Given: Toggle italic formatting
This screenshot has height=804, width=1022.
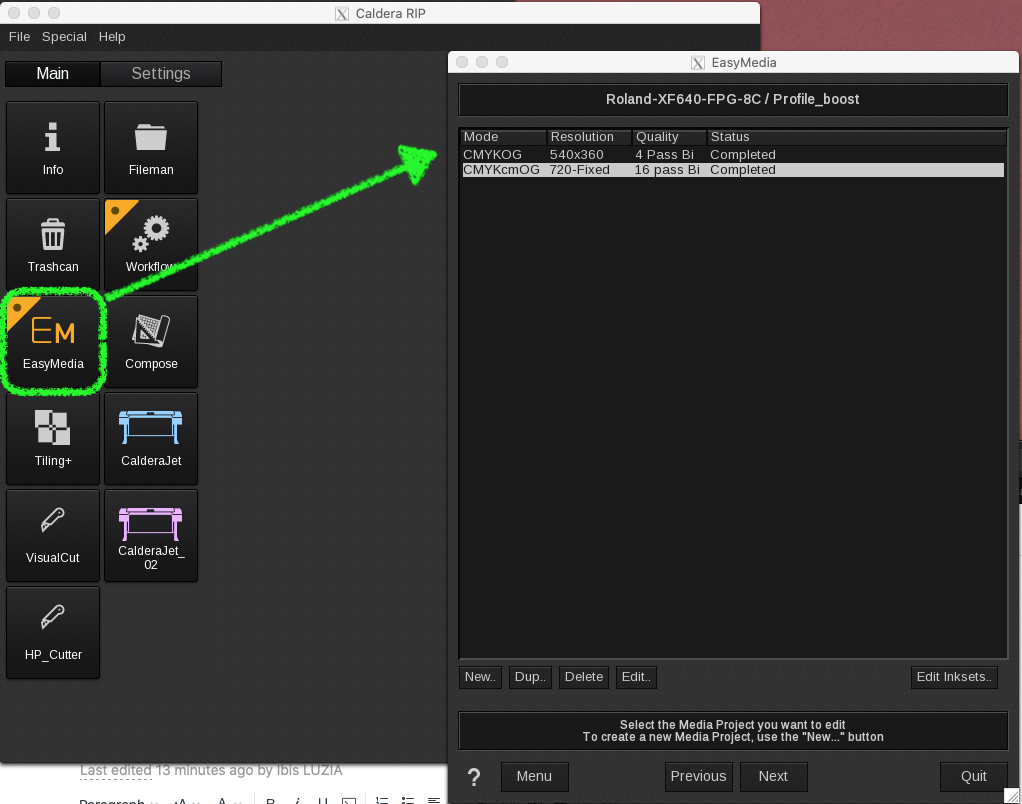Looking at the screenshot, I should 296,800.
